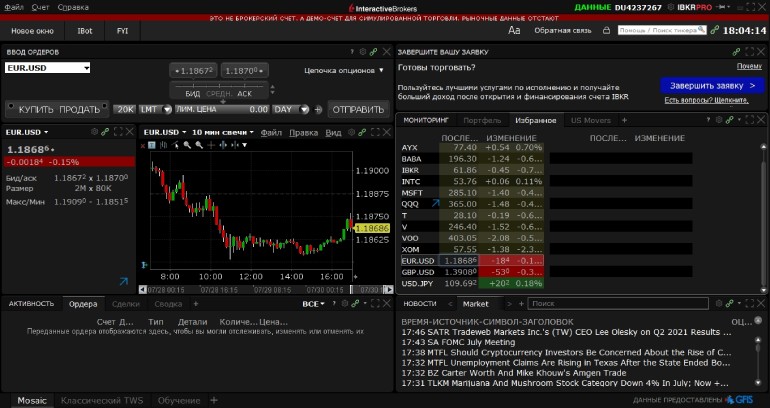Click the chart horizontal time scrollbar
The width and height of the screenshot is (770, 408).
267,290
